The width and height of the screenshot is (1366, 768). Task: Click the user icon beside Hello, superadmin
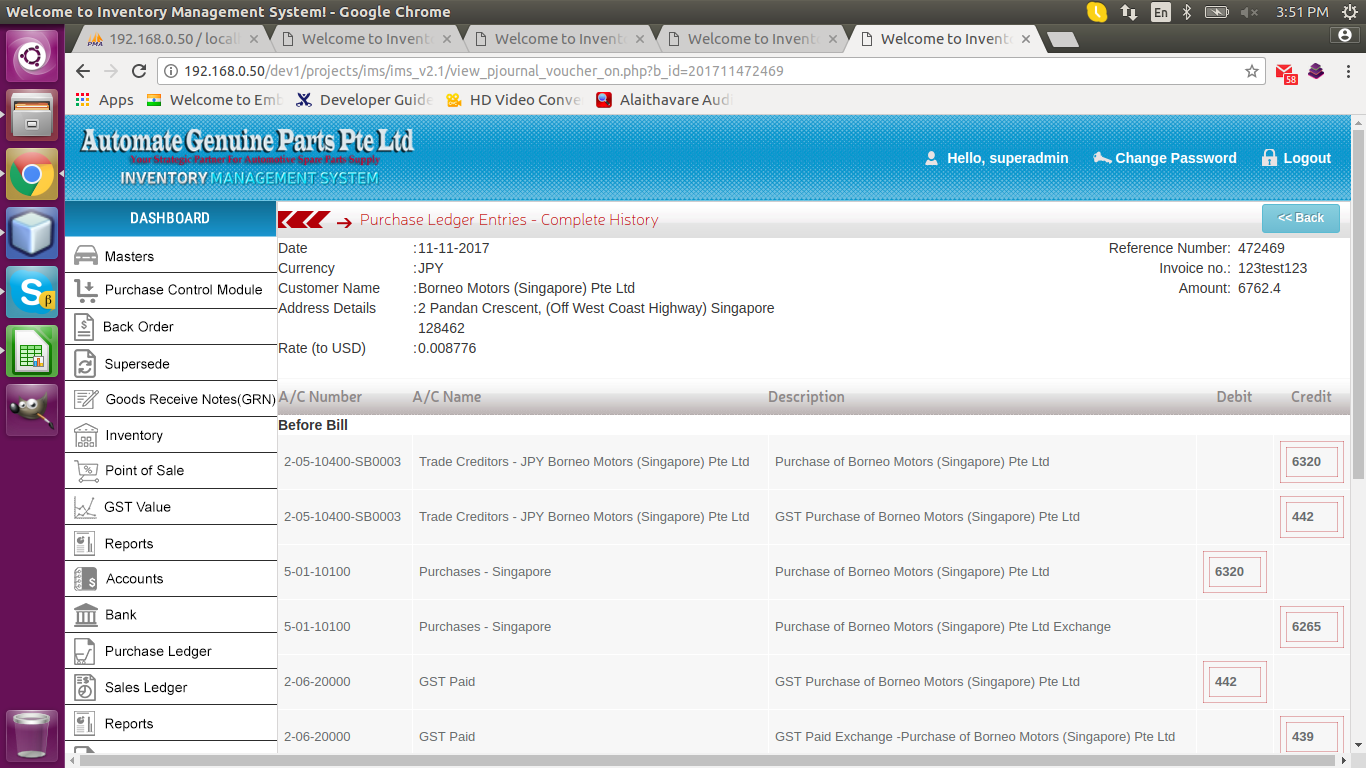[931, 158]
